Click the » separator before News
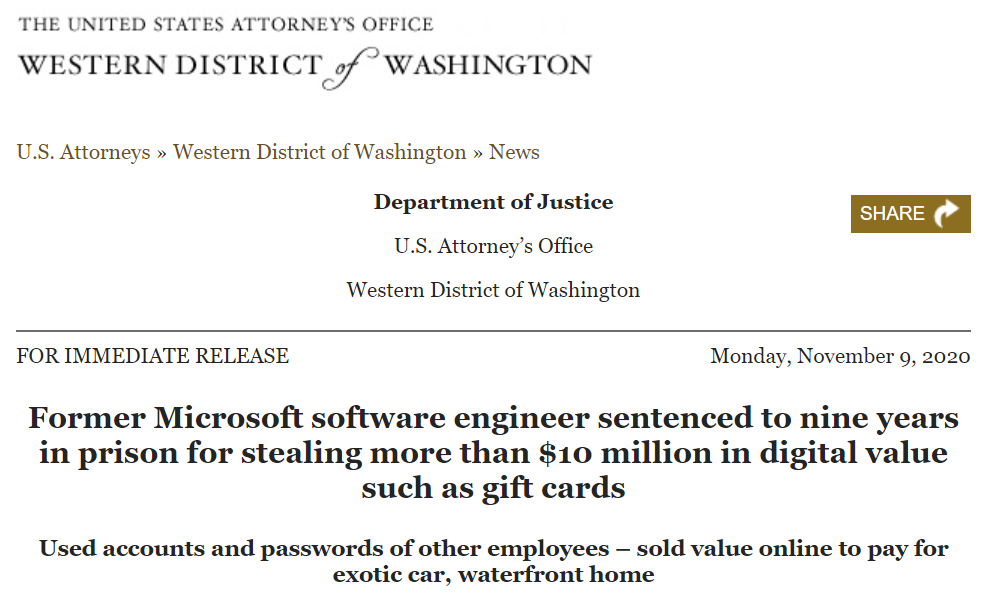The width and height of the screenshot is (989, 609). (x=477, y=153)
